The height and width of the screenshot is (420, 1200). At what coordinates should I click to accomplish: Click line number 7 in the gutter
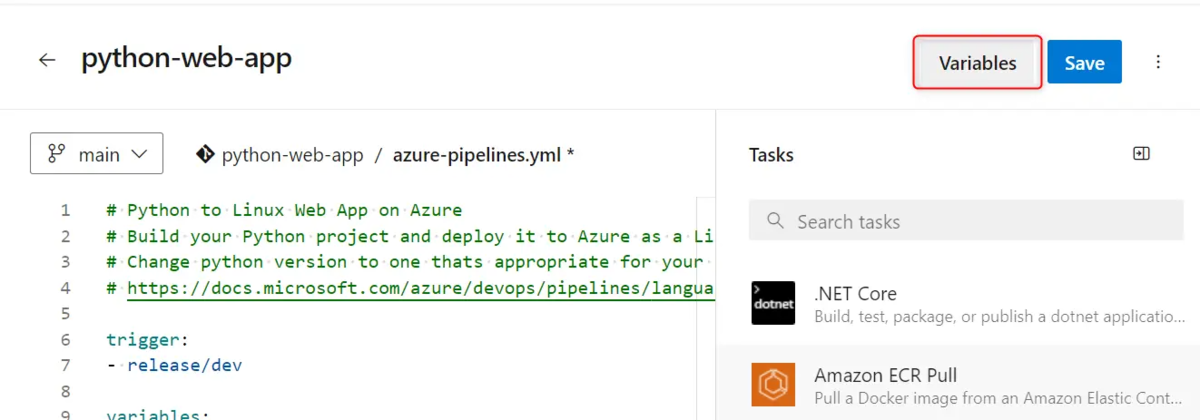pos(65,365)
